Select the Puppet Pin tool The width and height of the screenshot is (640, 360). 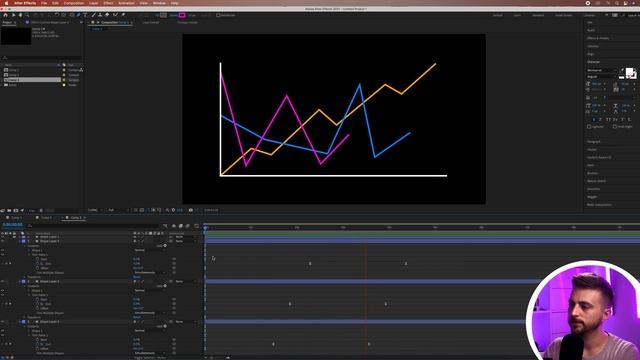[123, 15]
